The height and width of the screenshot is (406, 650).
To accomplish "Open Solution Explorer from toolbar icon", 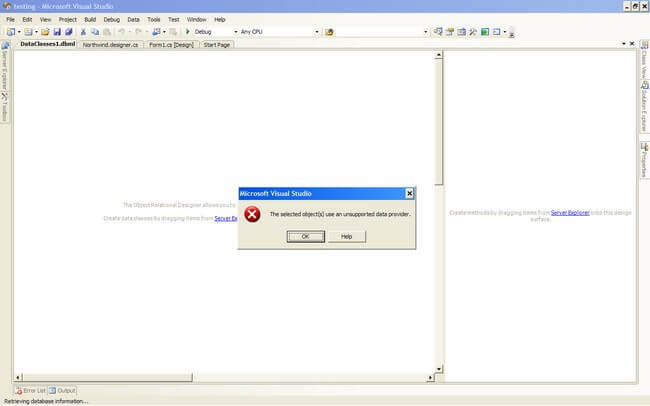I will click(438, 32).
